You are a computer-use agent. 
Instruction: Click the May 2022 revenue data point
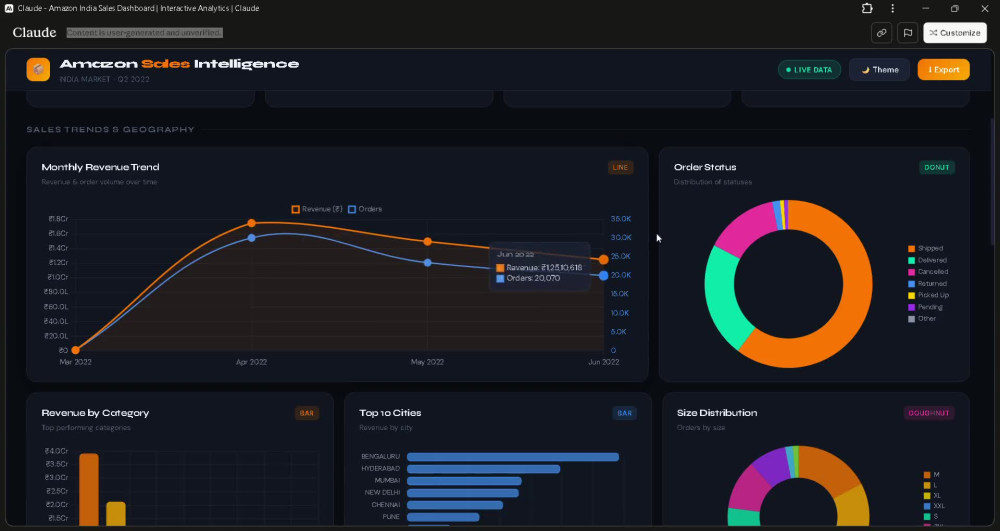click(427, 242)
